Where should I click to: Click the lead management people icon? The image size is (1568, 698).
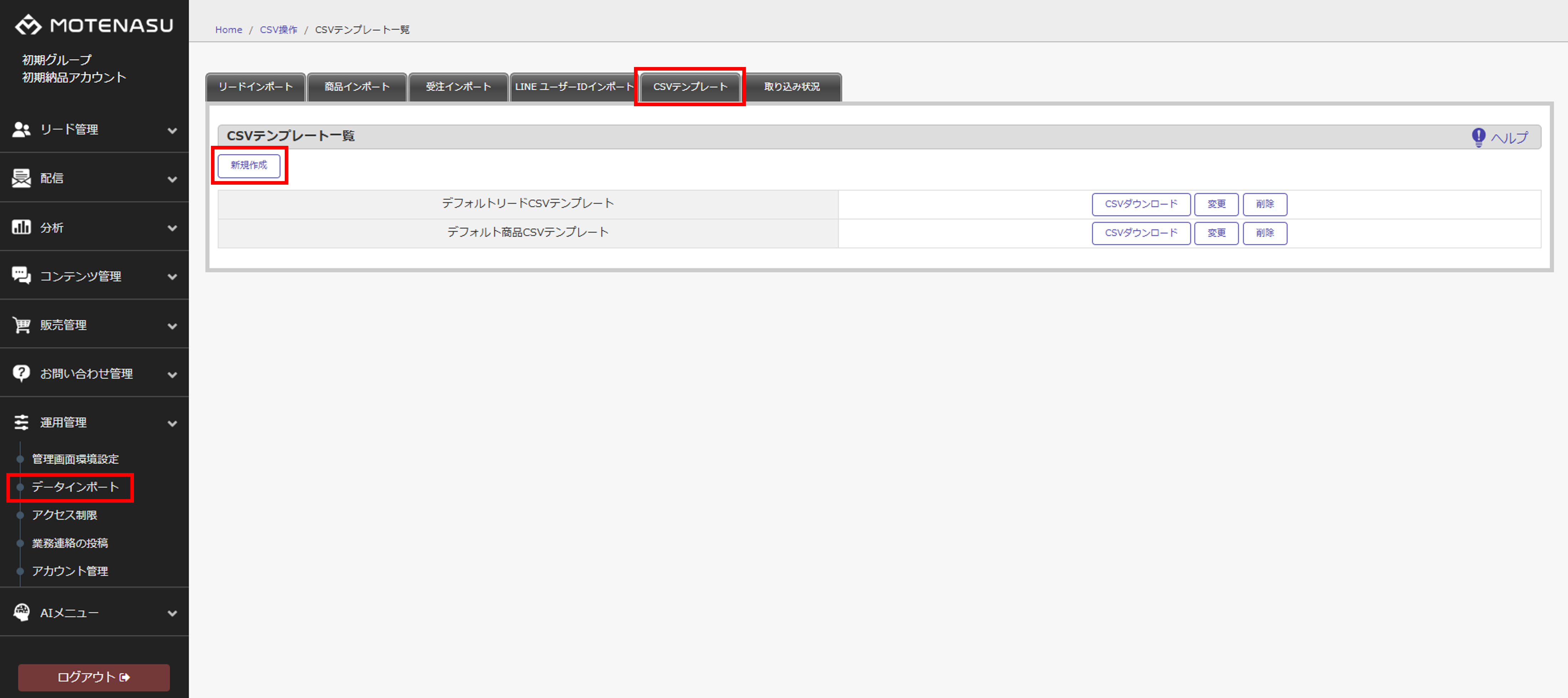pyautogui.click(x=21, y=129)
